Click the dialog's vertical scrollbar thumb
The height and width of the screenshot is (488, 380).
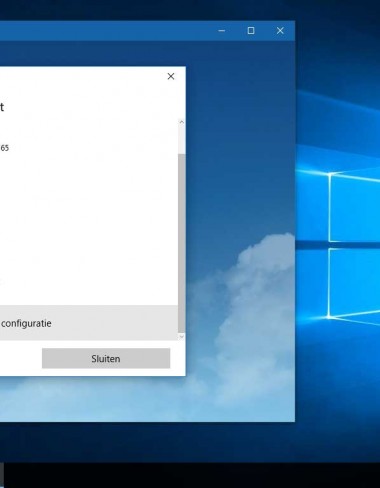point(182,243)
